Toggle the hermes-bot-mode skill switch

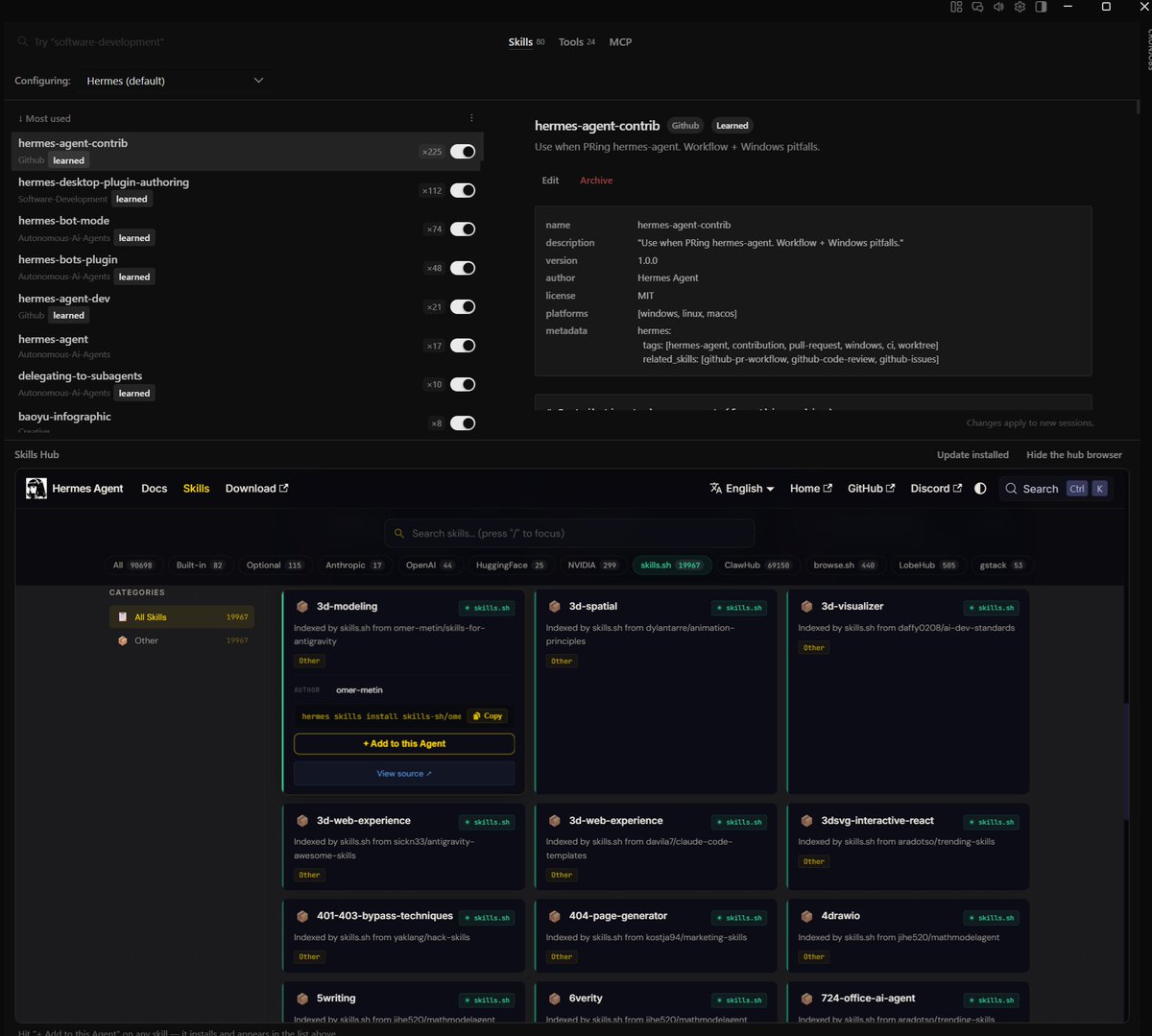point(463,229)
